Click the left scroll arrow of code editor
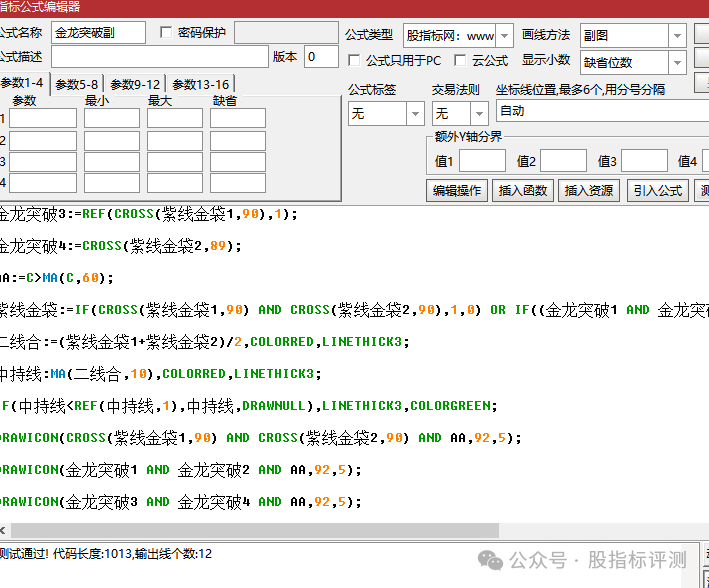Screen dimensions: 709x588 [x=3, y=530]
